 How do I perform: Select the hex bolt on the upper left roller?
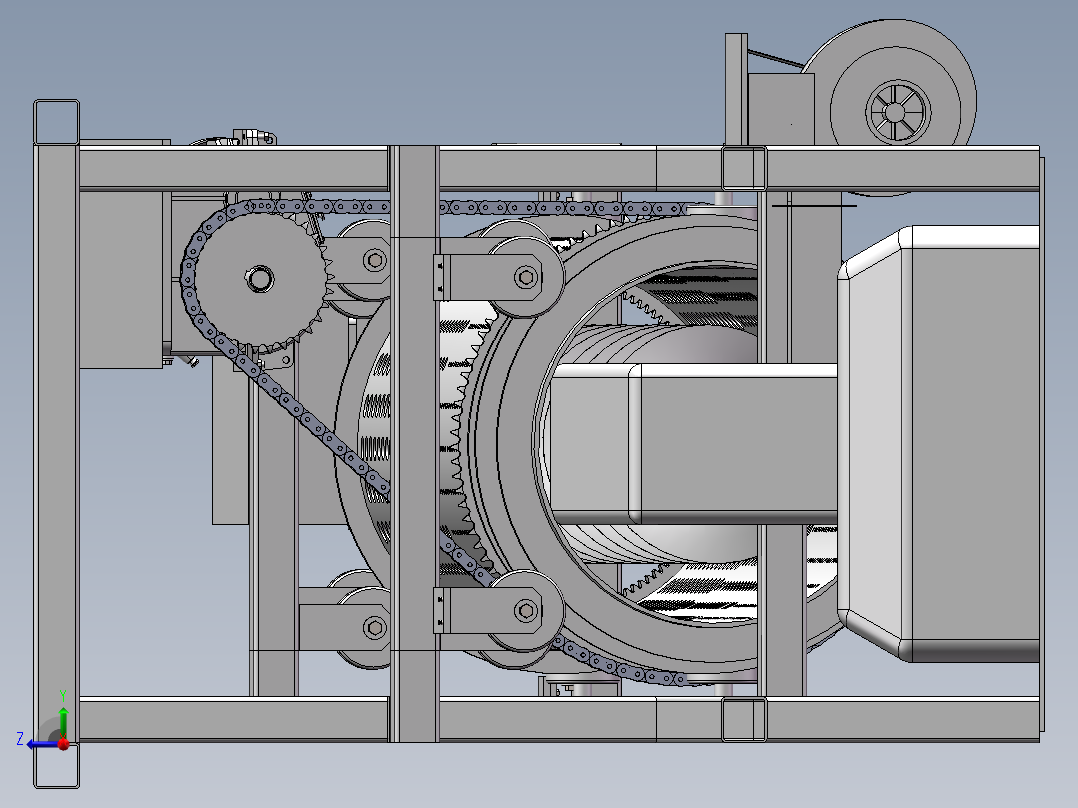(375, 260)
